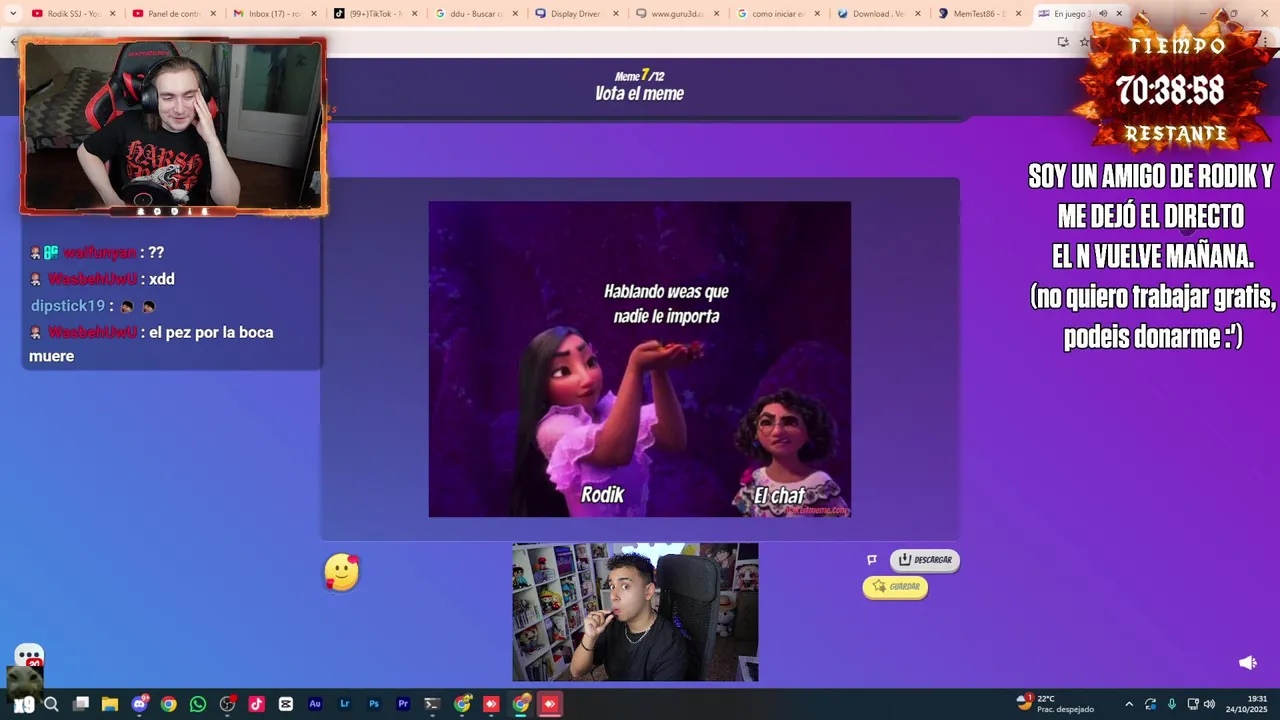Launch Adobe Audition from the taskbar

[315, 704]
